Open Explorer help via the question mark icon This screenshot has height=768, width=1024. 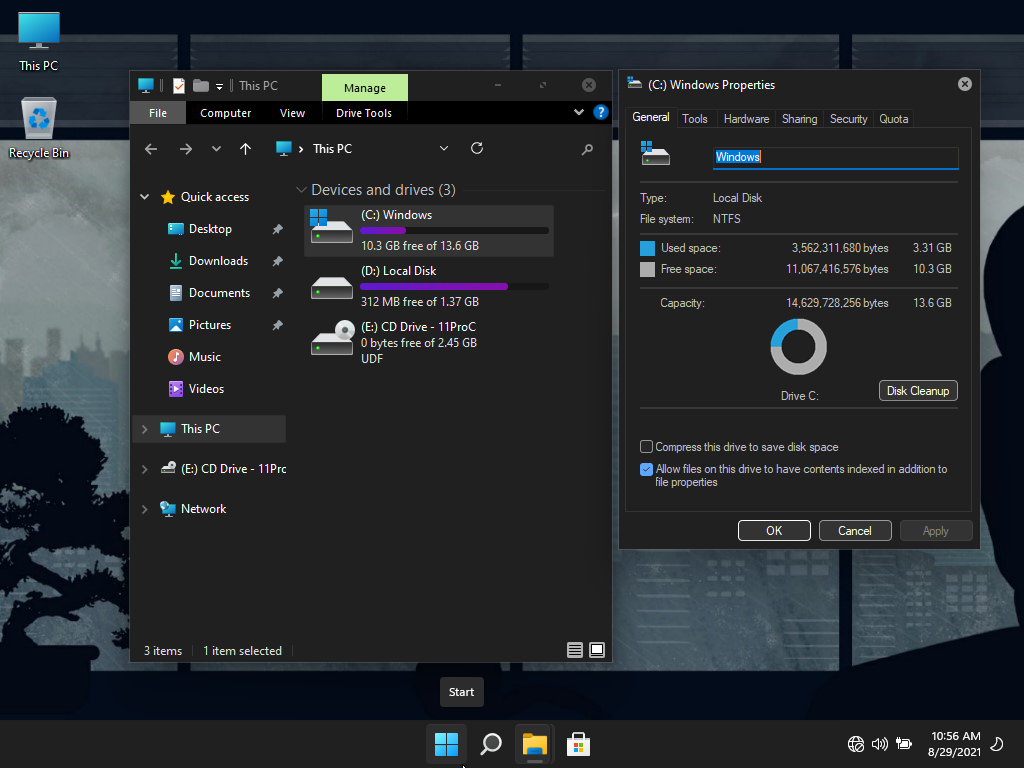(x=600, y=112)
